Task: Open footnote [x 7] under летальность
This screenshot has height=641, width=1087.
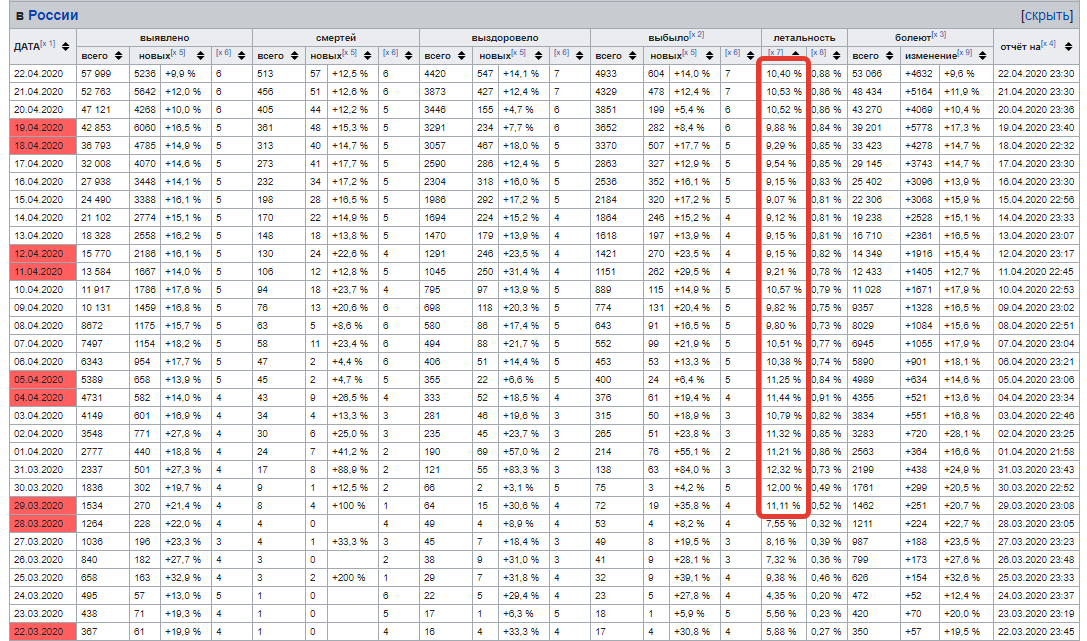Action: (775, 53)
